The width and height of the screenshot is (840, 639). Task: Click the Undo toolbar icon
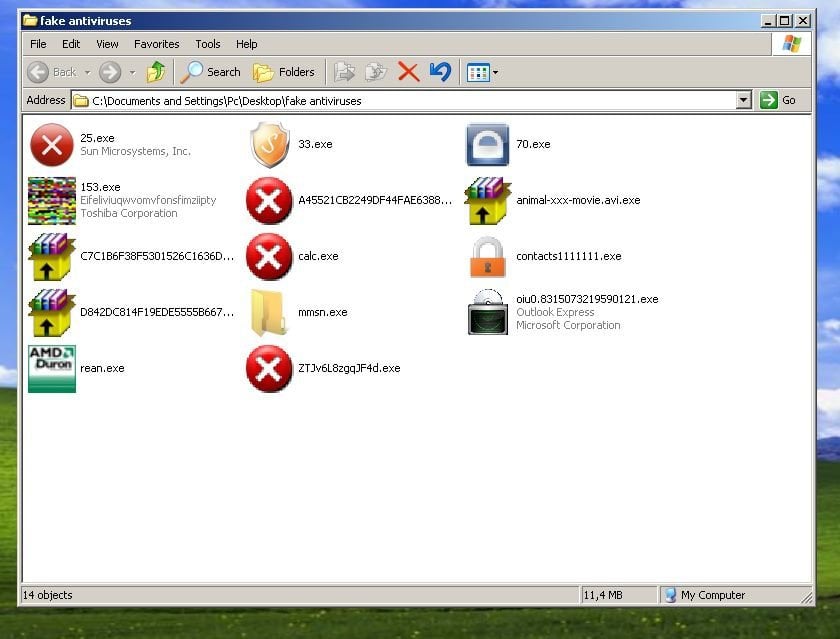[x=440, y=72]
